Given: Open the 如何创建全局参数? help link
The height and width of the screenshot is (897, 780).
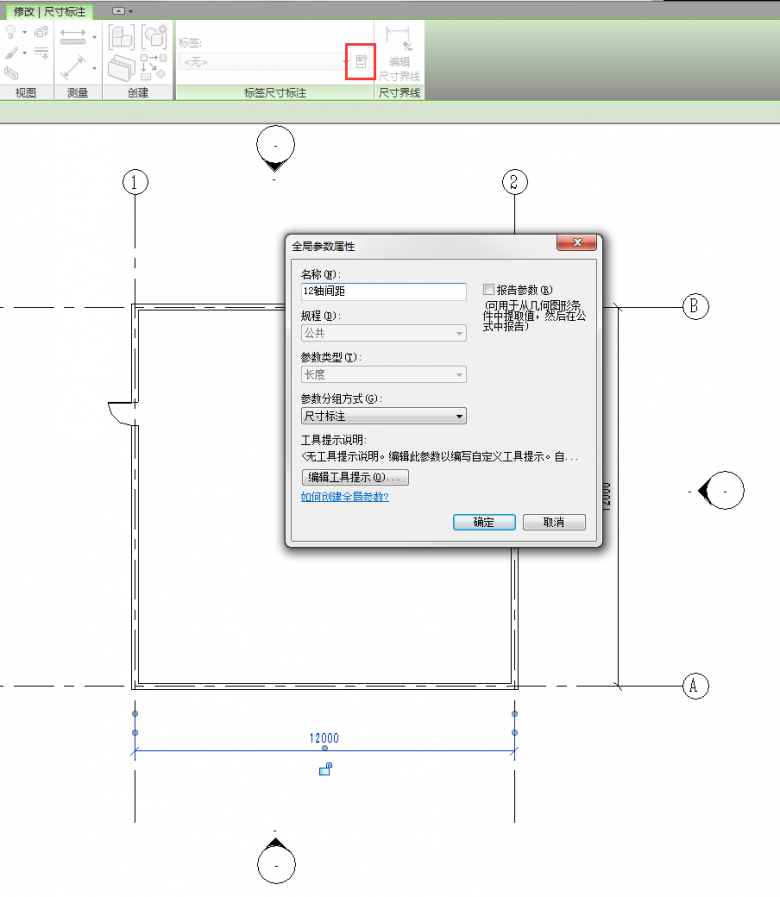Looking at the screenshot, I should coord(345,497).
